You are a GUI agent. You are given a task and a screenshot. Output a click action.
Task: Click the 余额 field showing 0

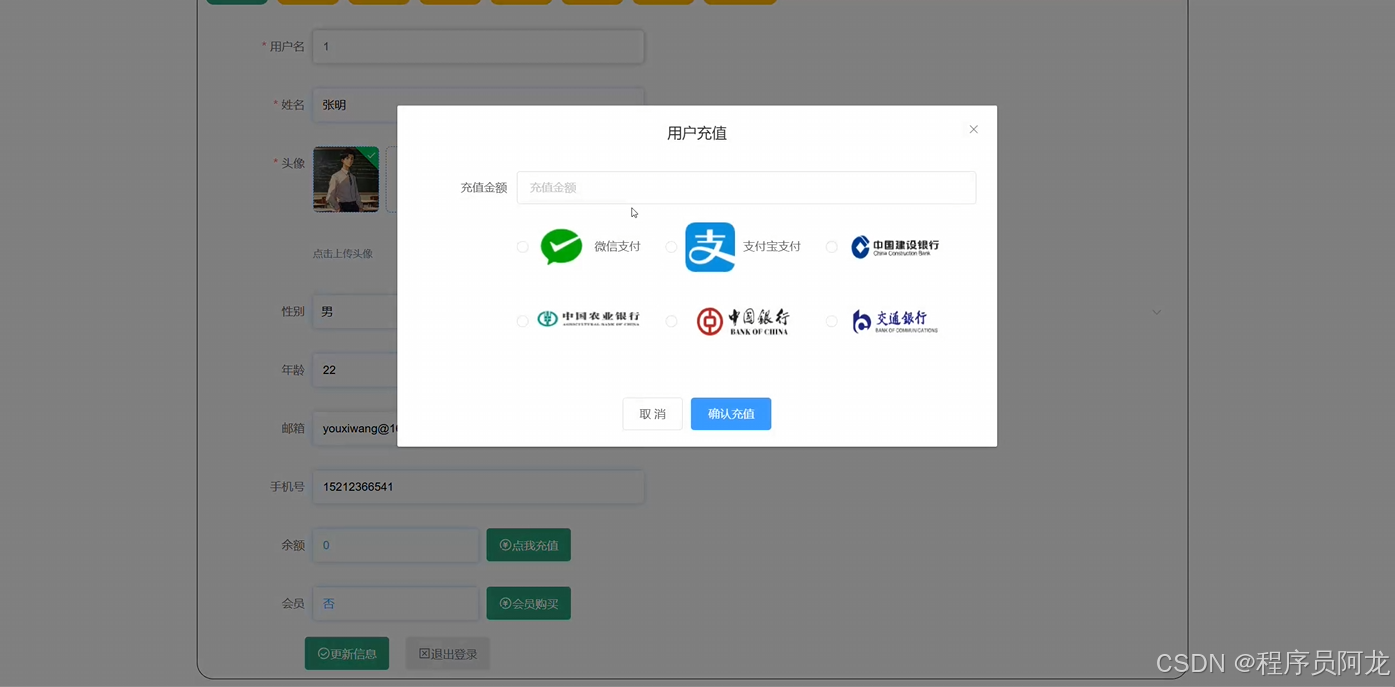click(x=396, y=545)
